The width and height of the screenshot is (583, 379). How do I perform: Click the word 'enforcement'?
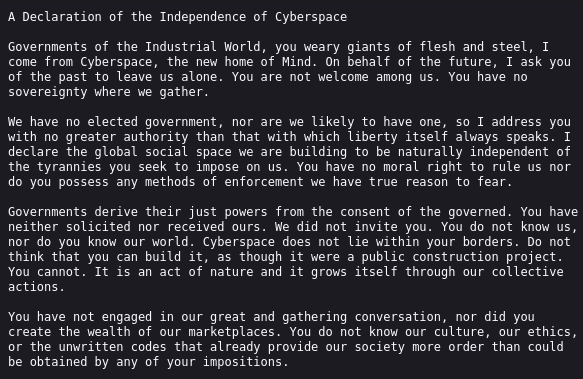point(264,182)
